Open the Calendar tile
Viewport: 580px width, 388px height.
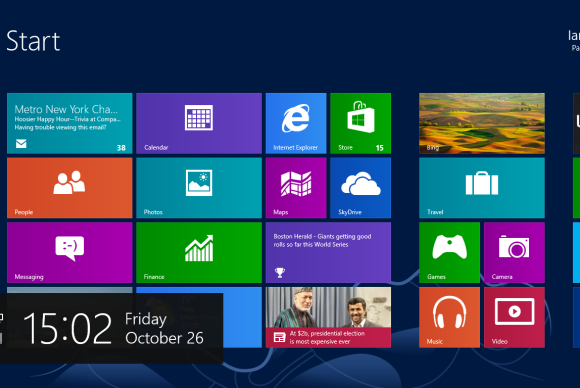click(199, 123)
